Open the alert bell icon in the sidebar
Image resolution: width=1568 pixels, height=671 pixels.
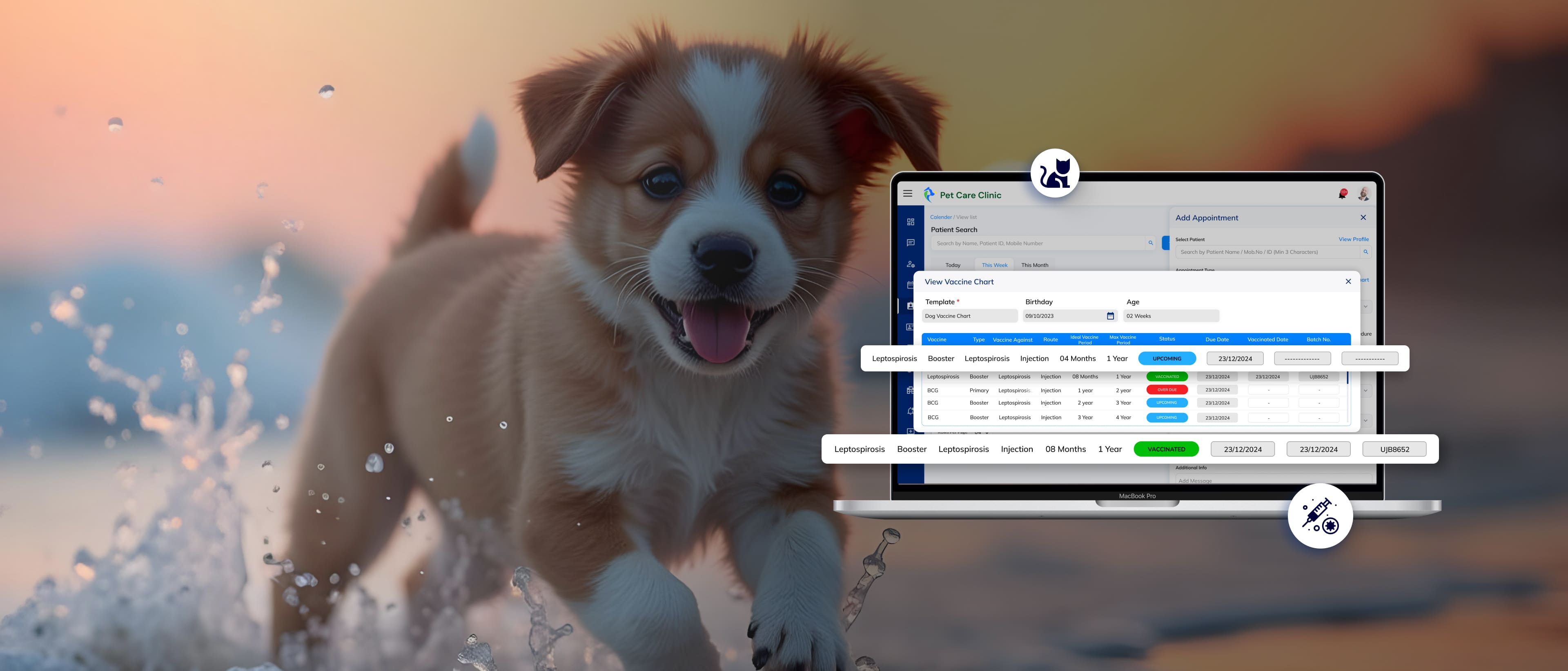(910, 411)
